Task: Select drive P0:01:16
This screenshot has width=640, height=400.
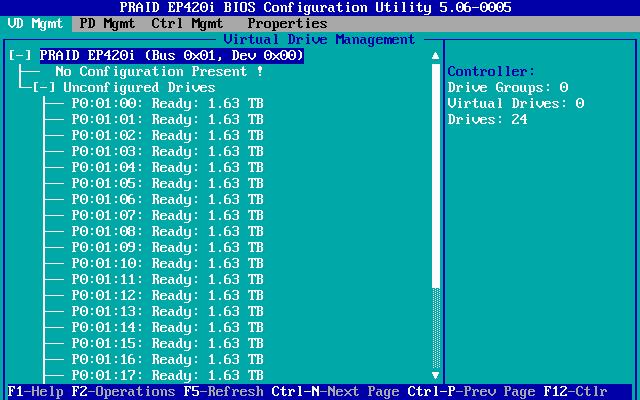Action: (167, 359)
